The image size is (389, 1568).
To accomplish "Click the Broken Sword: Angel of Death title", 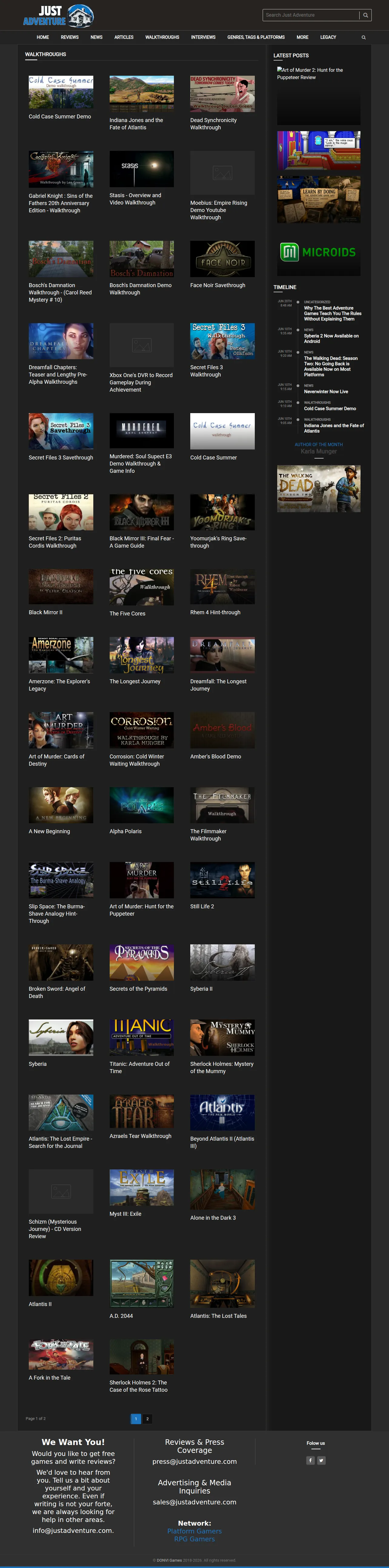I will click(x=57, y=992).
